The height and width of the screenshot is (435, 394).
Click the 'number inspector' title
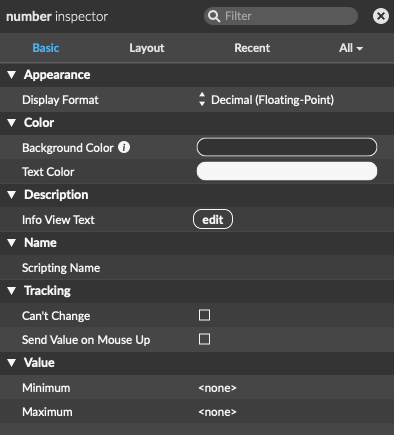[x=57, y=16]
